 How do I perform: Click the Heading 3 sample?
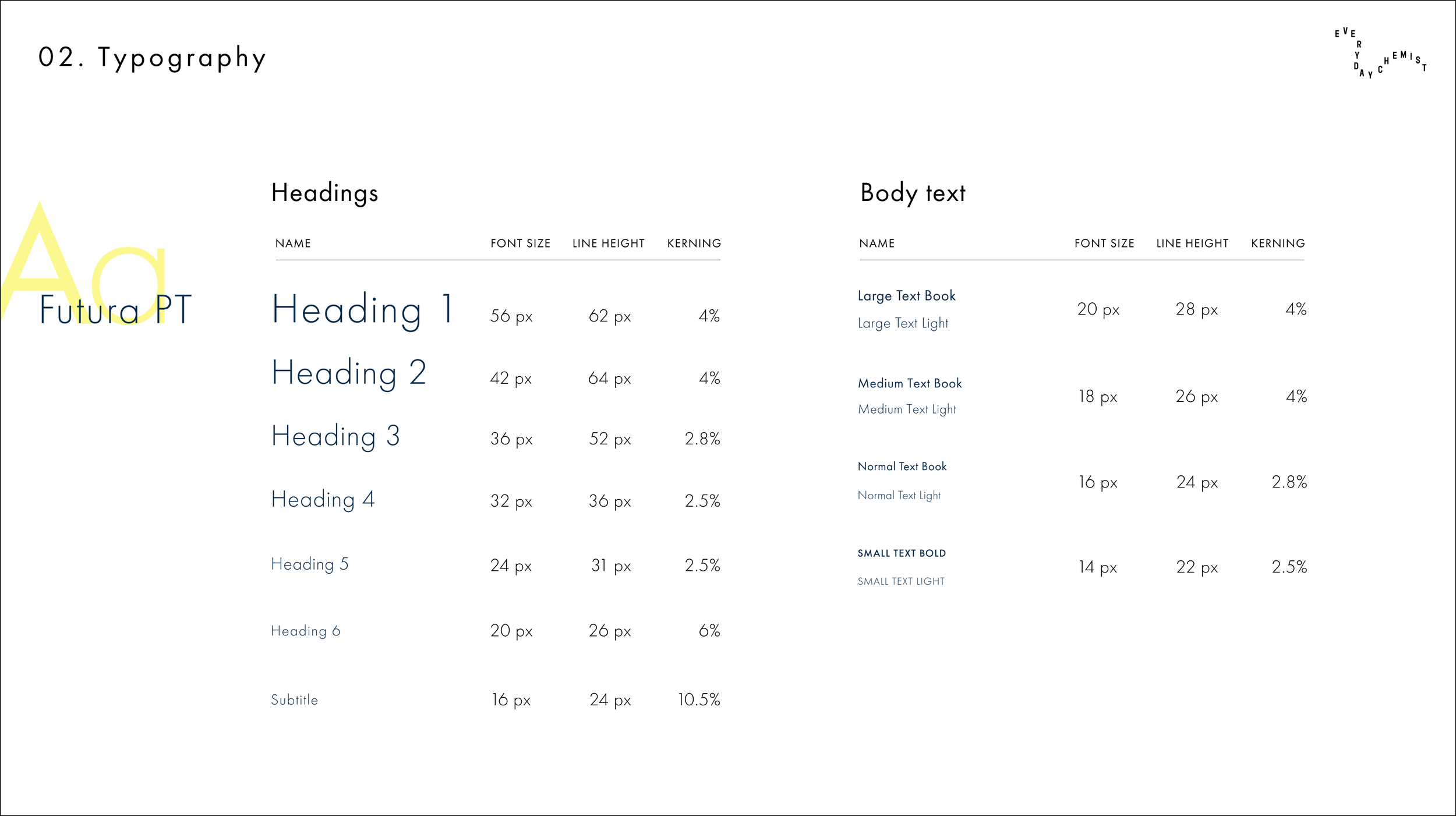335,436
